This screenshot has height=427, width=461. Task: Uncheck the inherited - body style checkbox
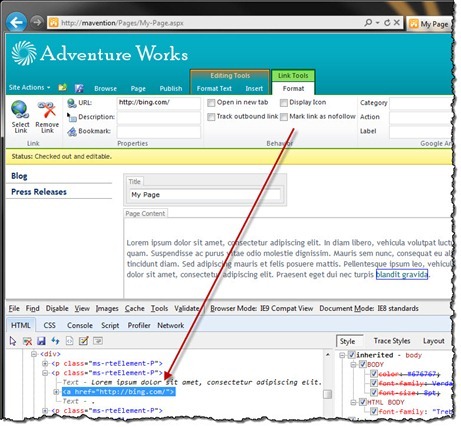pos(351,355)
